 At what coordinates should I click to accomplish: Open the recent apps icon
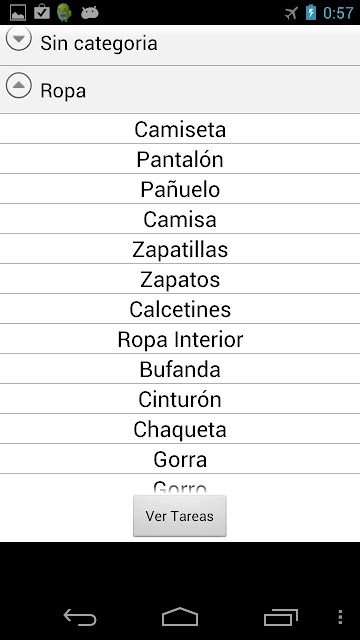[280, 618]
